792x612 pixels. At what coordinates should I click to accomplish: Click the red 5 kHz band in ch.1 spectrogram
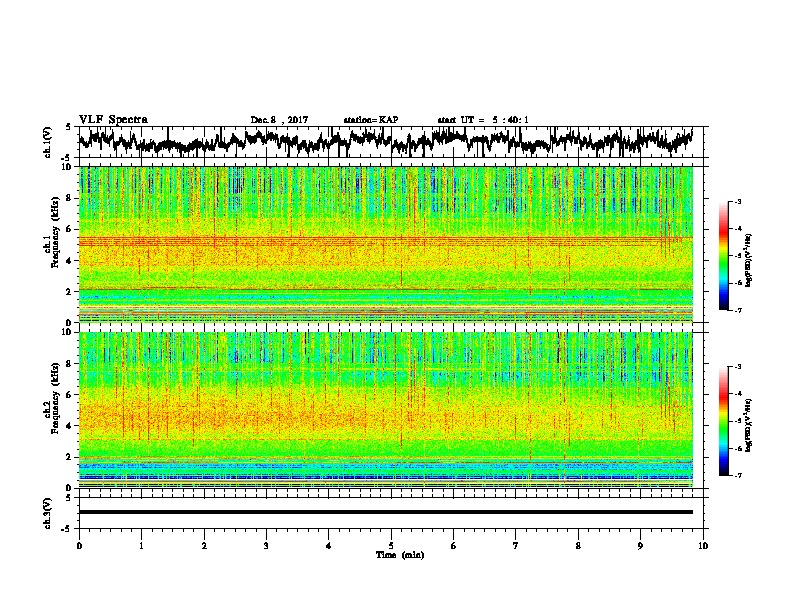385,241
